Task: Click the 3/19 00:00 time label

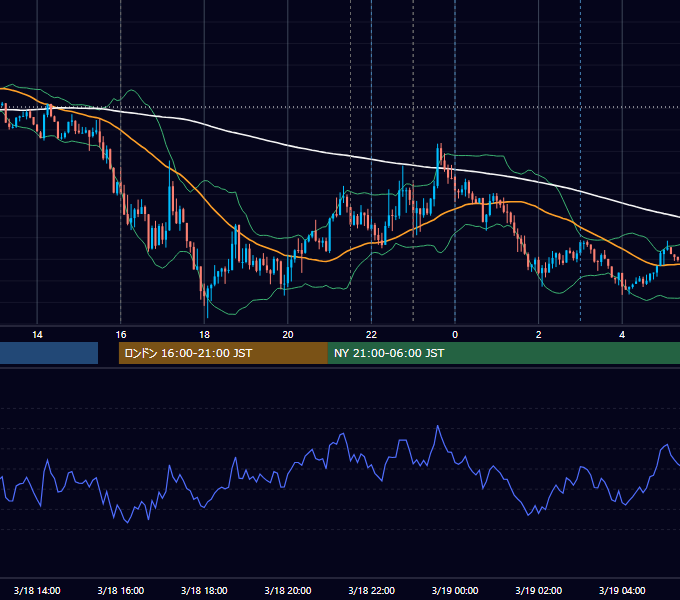Action: click(455, 590)
